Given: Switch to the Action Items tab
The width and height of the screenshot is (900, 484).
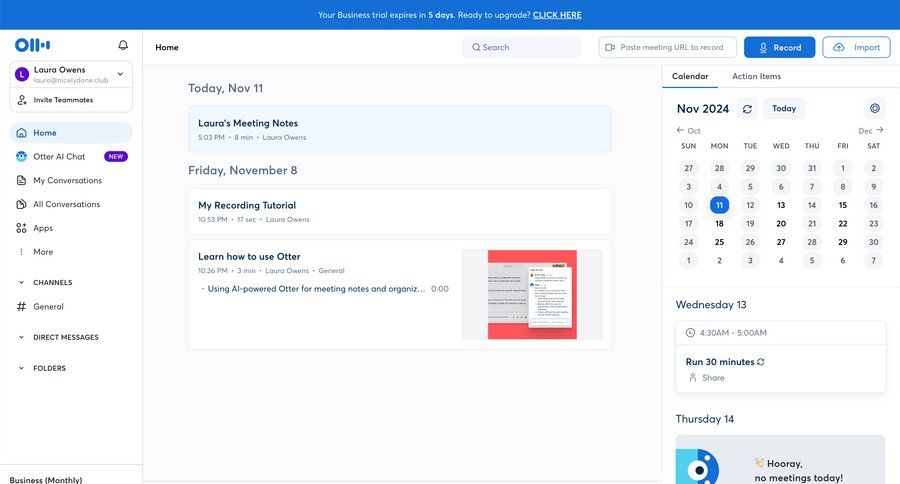Looking at the screenshot, I should [756, 76].
